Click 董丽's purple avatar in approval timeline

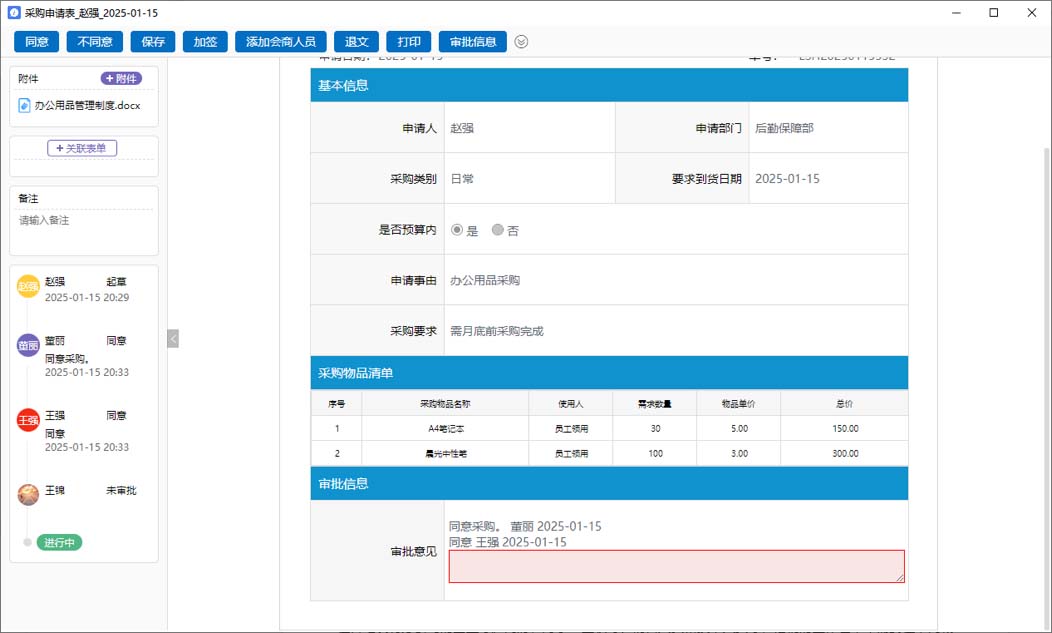[28, 345]
